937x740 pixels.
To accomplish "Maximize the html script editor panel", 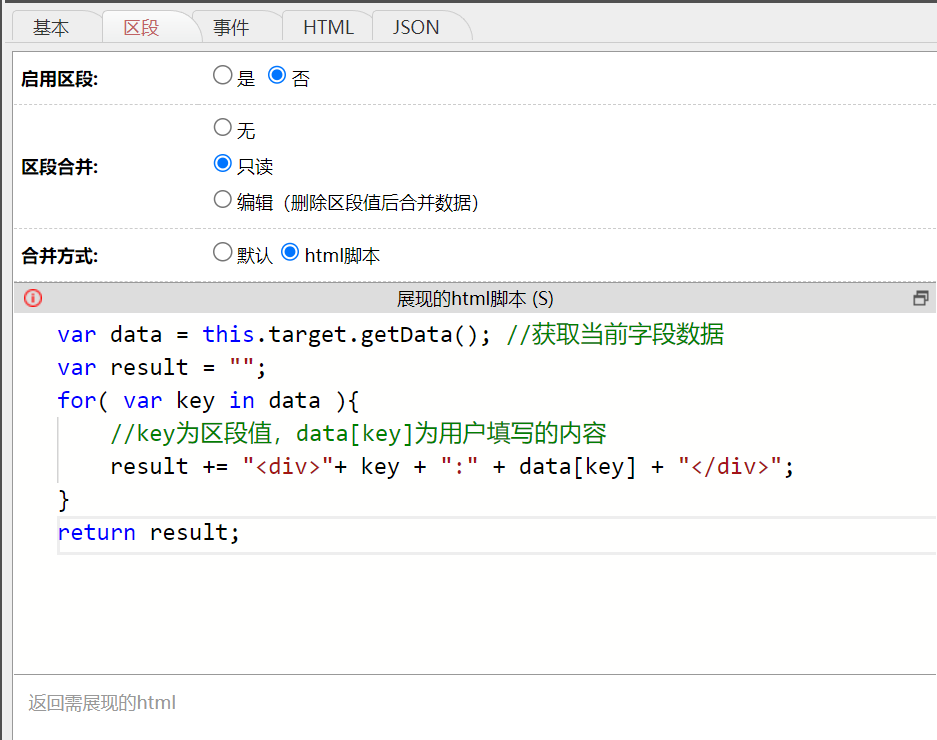I will 921,298.
